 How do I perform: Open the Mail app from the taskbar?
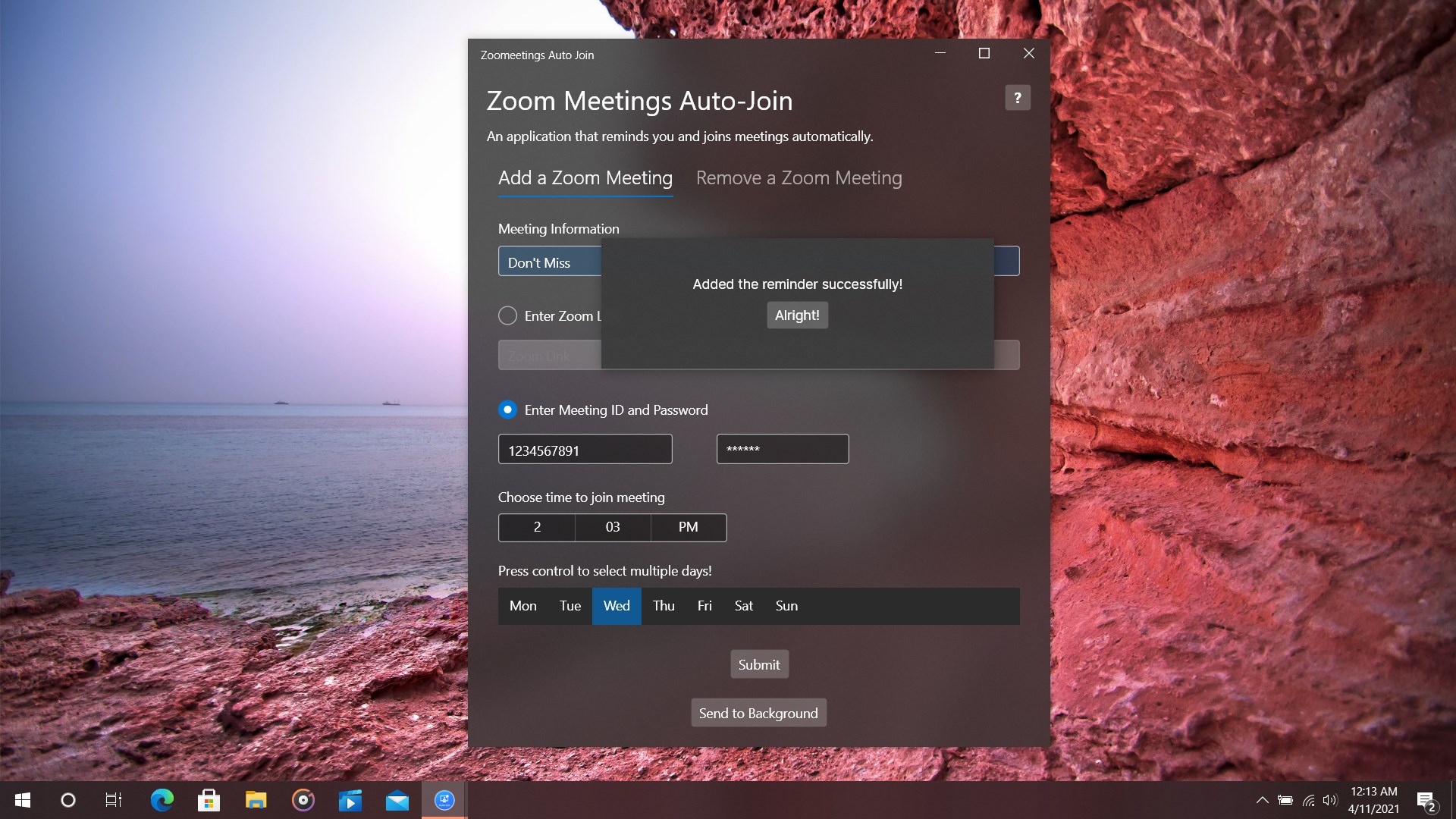(x=397, y=799)
